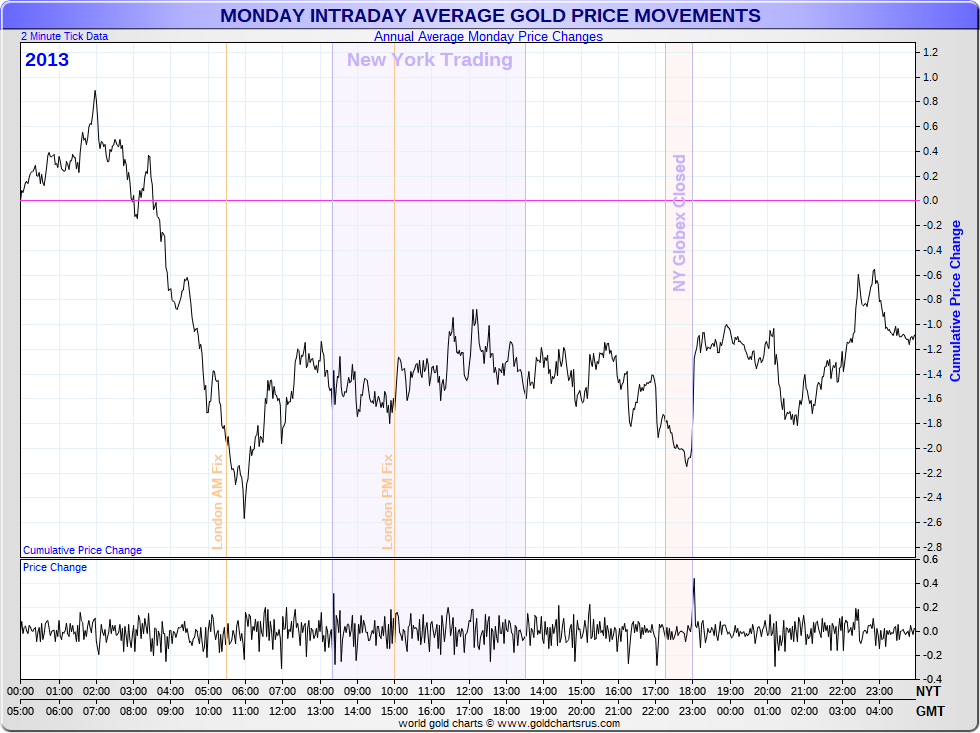Click the 'Price Change' label in the lower panel
Image resolution: width=980 pixels, height=733 pixels.
coord(55,567)
